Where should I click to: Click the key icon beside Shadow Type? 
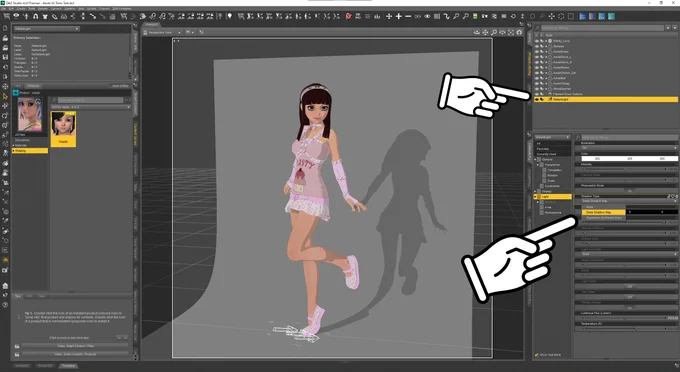point(670,196)
